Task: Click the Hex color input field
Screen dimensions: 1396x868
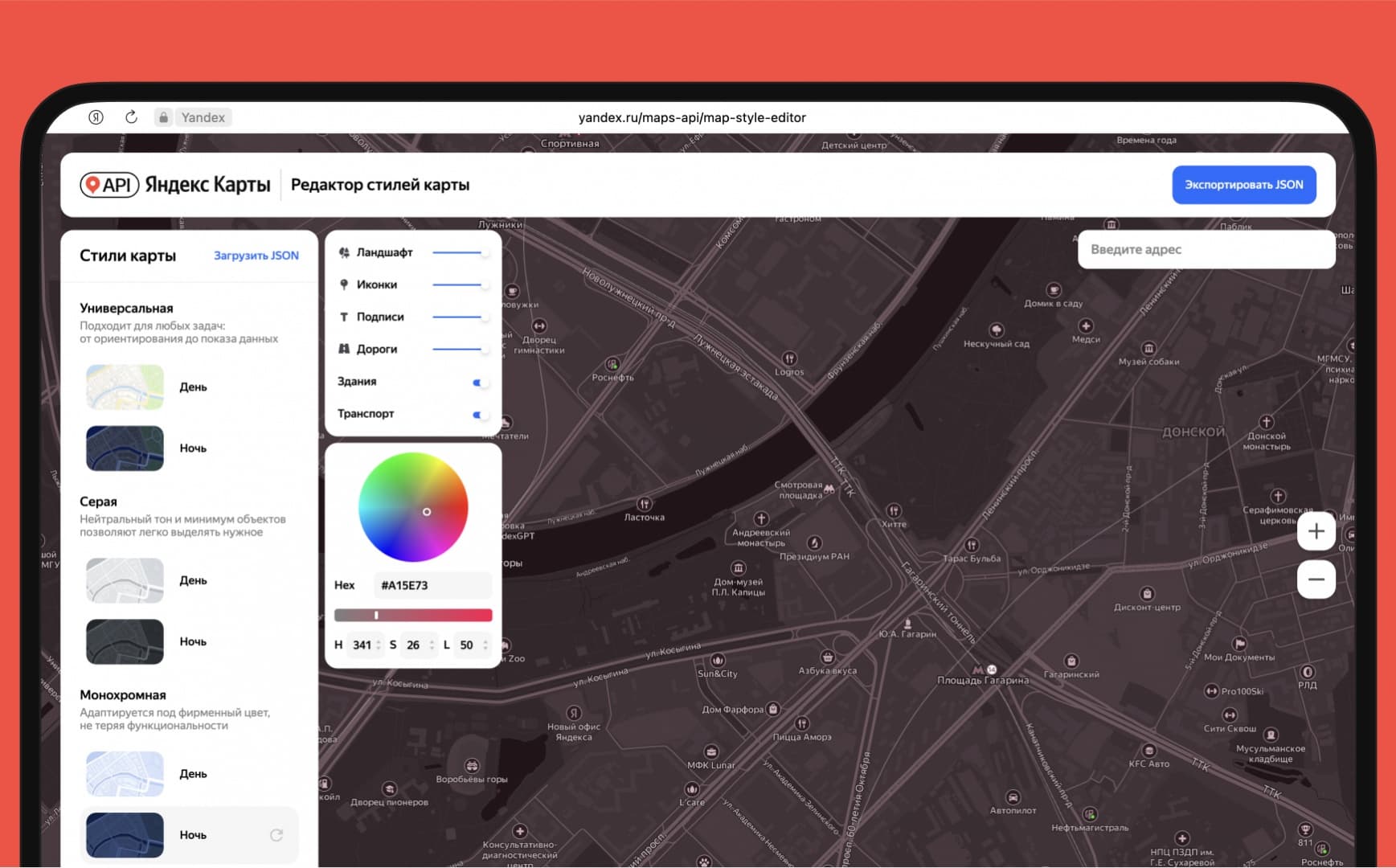Action: (x=432, y=585)
